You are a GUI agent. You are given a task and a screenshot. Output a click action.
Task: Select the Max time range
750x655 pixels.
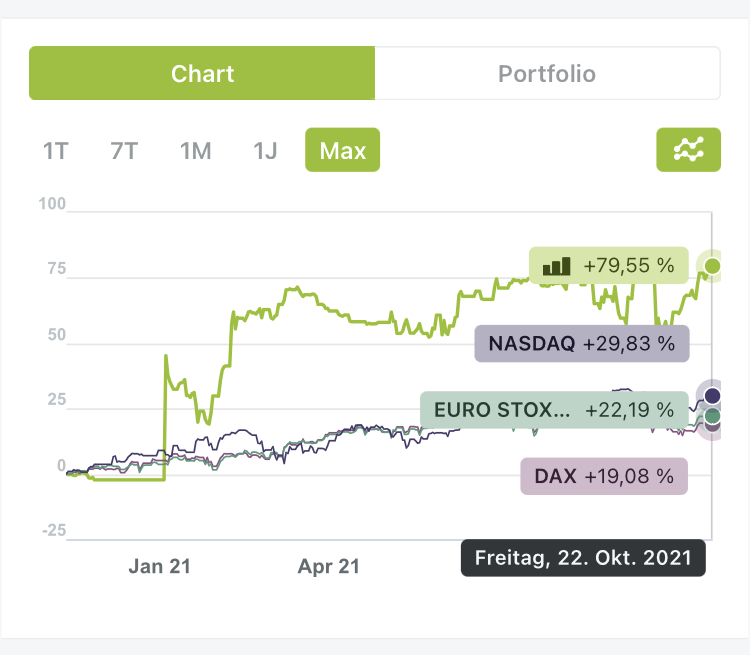point(342,151)
